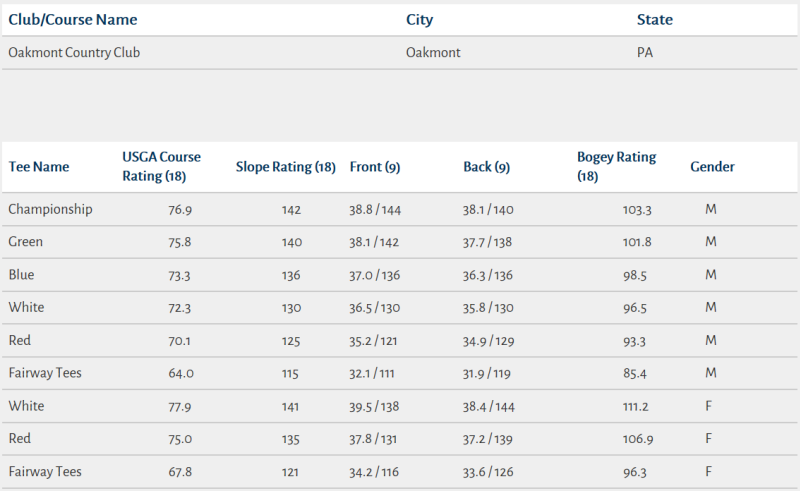Click the USGA Course Rating (18) header
This screenshot has width=800, height=491.
coord(161,166)
